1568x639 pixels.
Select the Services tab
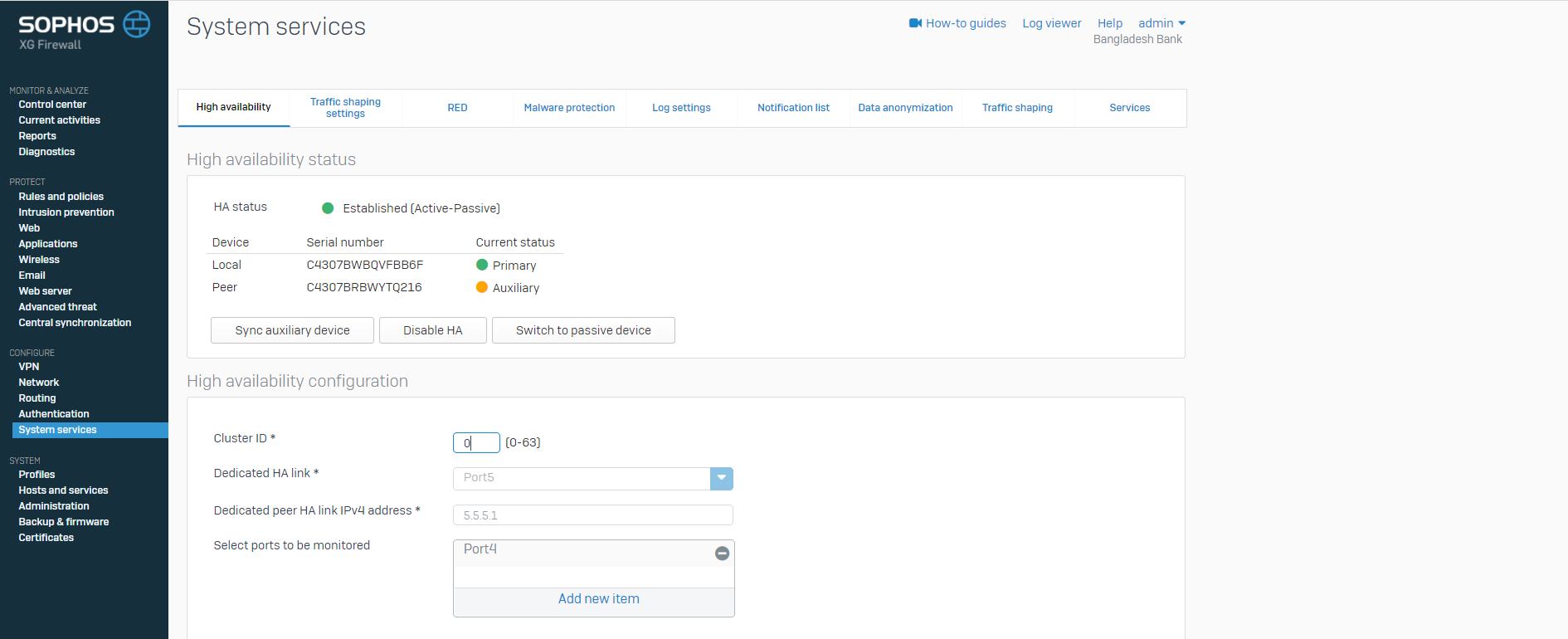pyautogui.click(x=1129, y=108)
